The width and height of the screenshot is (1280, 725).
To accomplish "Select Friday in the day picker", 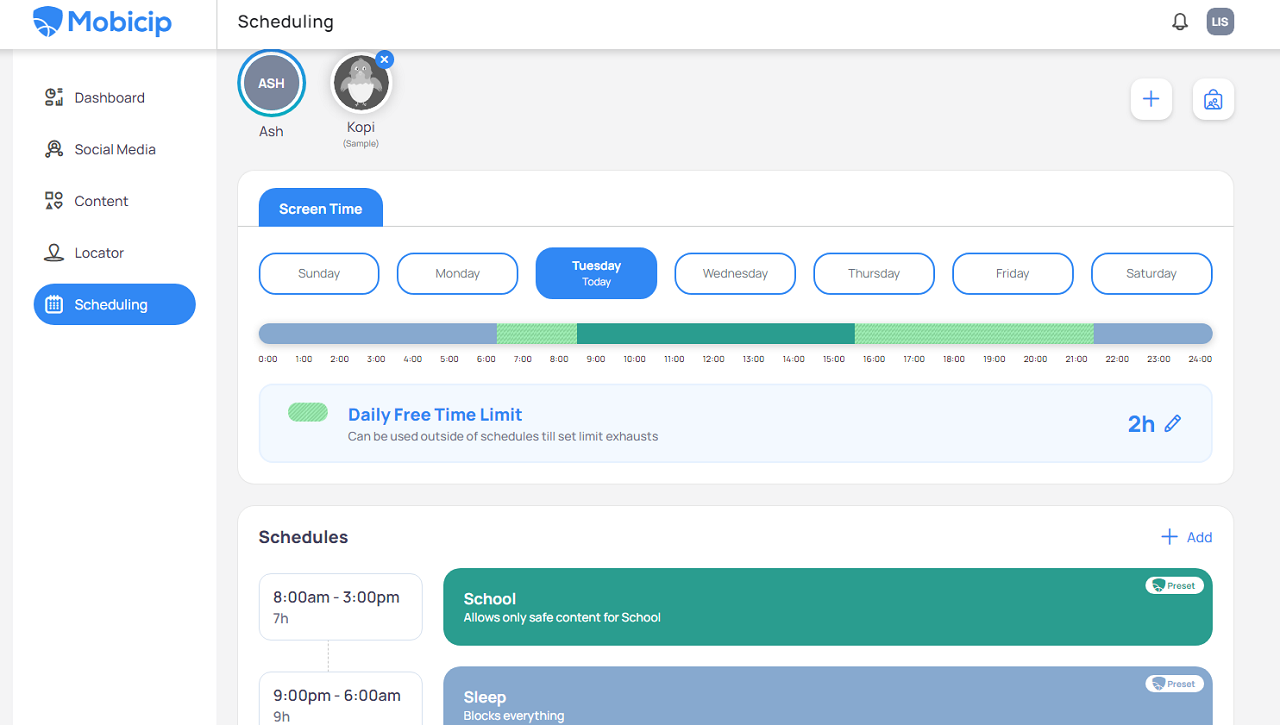I will 1013,273.
